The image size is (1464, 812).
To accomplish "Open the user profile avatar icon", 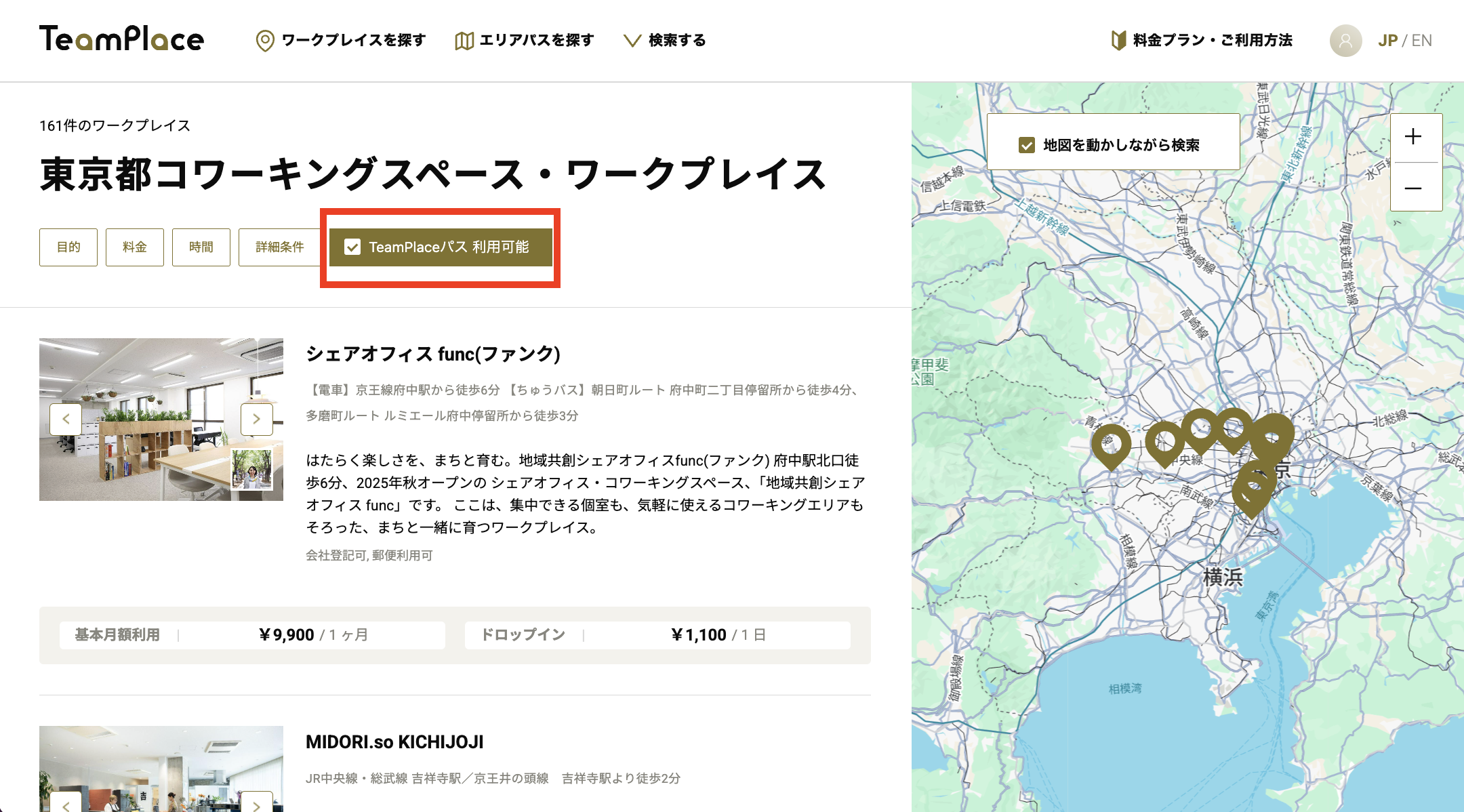I will 1345,41.
